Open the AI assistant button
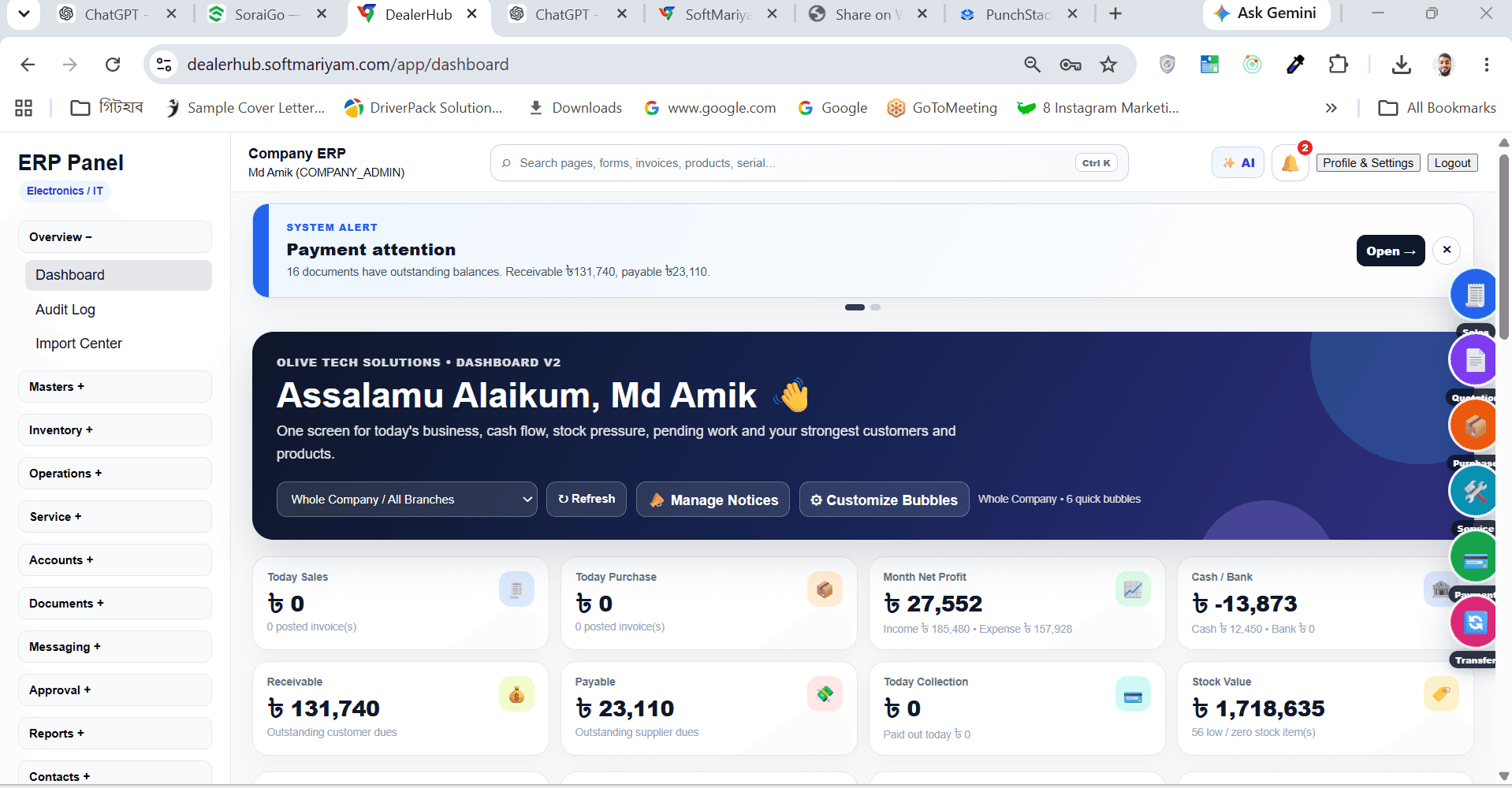The height and width of the screenshot is (788, 1512). [1238, 163]
